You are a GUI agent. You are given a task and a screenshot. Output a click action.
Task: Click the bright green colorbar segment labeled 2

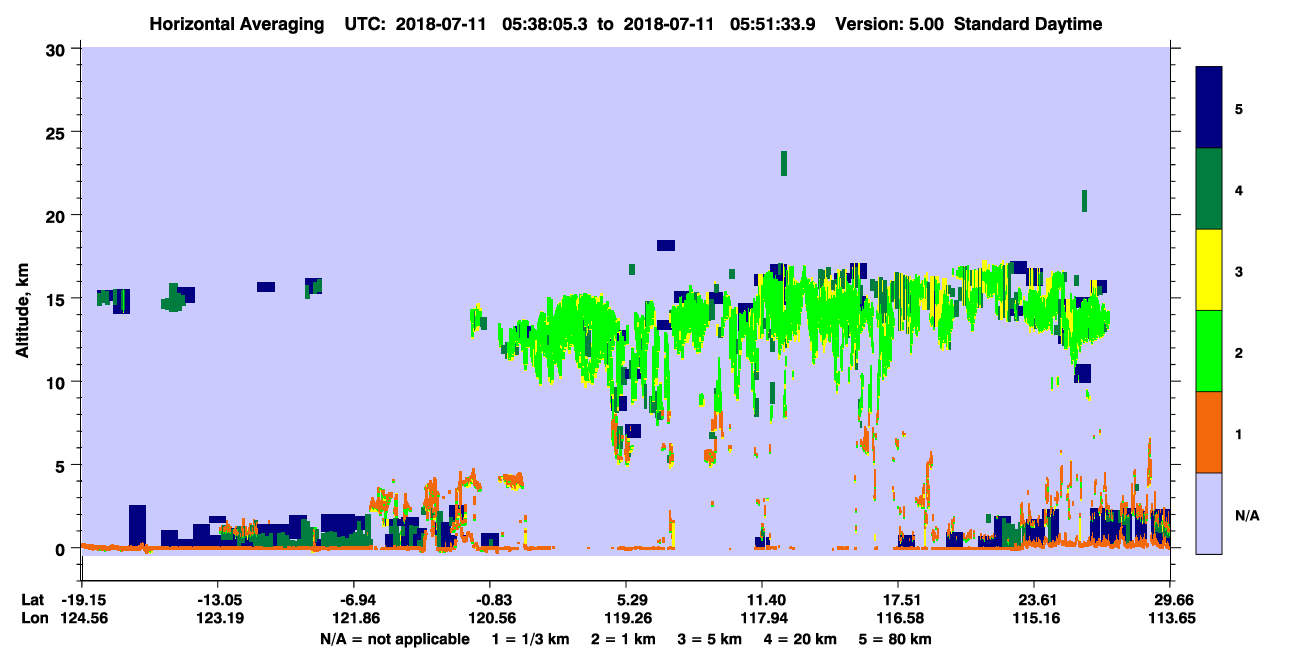tap(1209, 350)
